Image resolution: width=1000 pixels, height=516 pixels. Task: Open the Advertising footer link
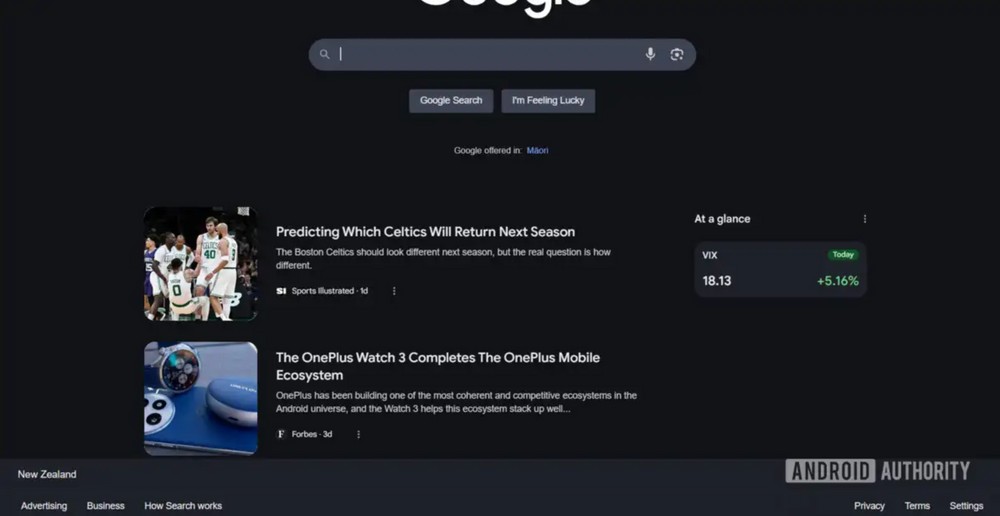(44, 506)
